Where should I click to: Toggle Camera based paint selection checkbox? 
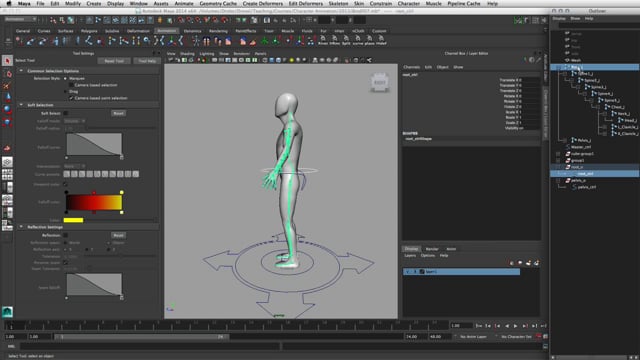[71, 98]
